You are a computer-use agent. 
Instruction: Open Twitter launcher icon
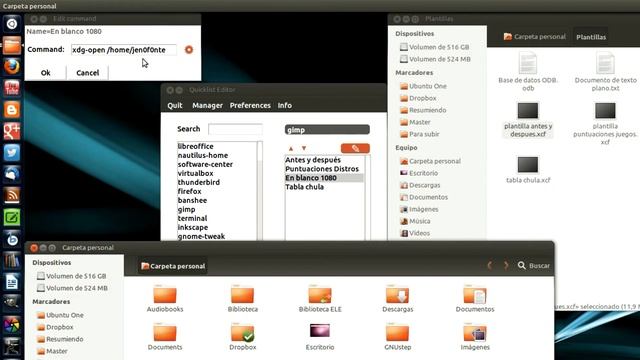12,153
